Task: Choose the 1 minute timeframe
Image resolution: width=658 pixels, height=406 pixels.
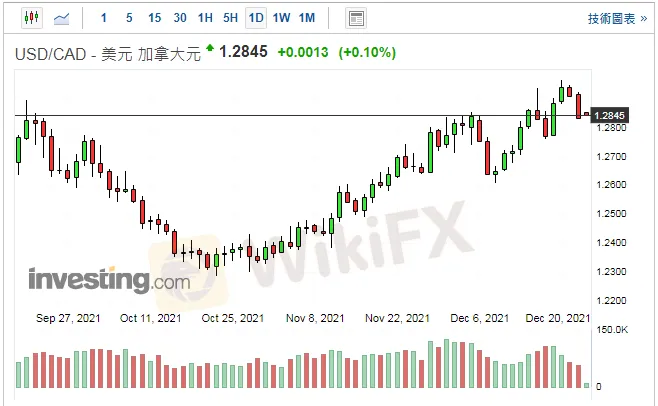Action: click(104, 18)
